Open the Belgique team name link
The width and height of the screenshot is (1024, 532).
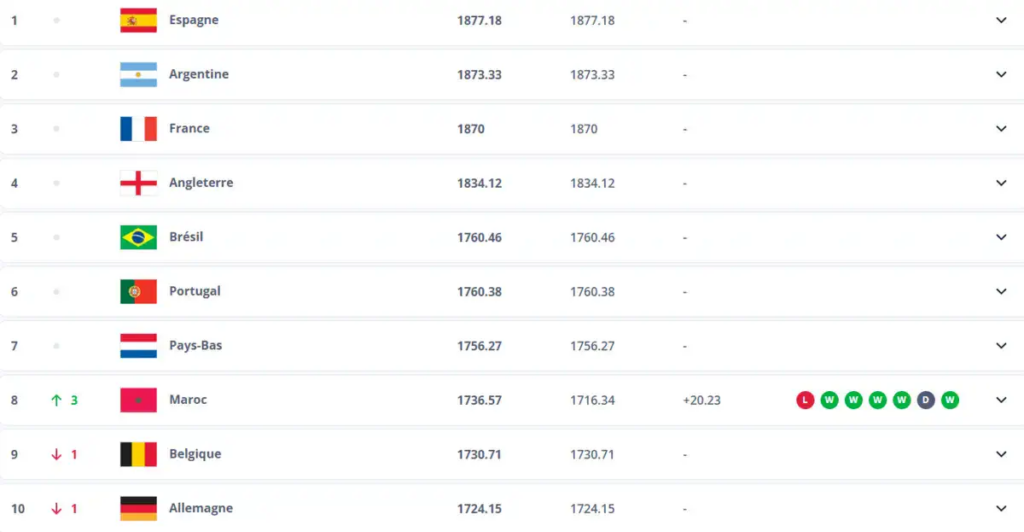click(195, 454)
